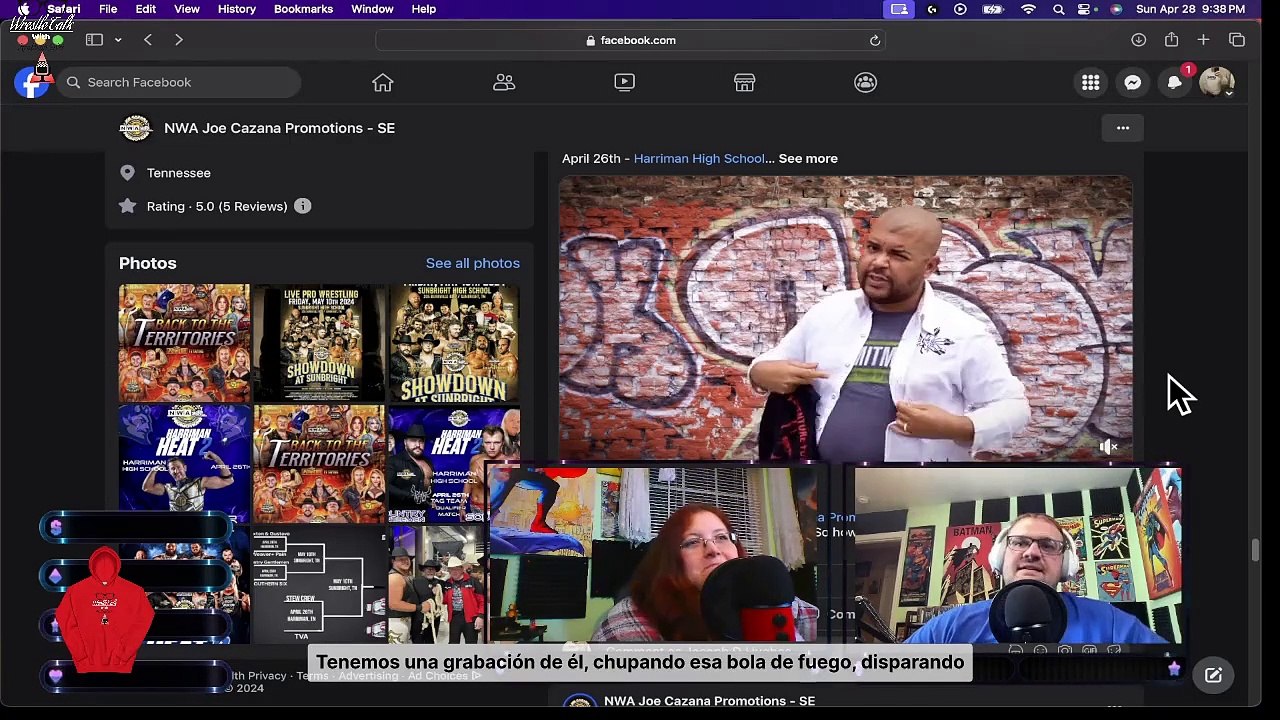1280x720 pixels.
Task: Open the Friends icon
Action: coord(504,82)
